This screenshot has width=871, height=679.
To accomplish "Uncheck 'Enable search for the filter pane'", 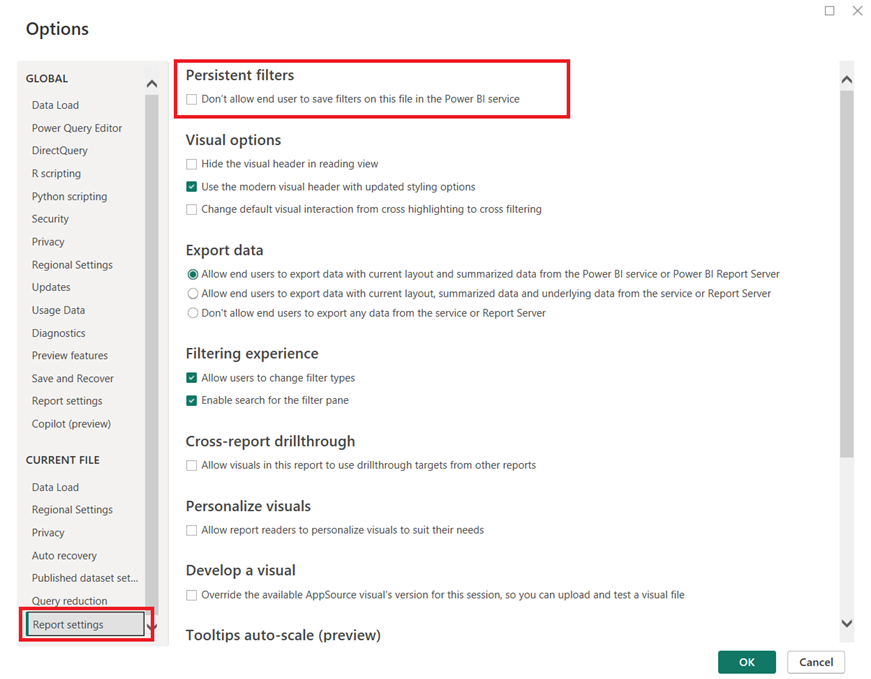I will tap(191, 401).
